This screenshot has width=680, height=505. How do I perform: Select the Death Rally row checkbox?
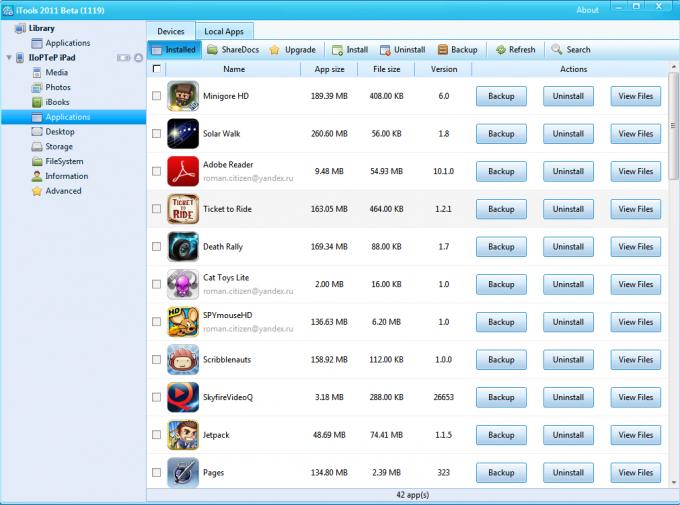(x=156, y=246)
